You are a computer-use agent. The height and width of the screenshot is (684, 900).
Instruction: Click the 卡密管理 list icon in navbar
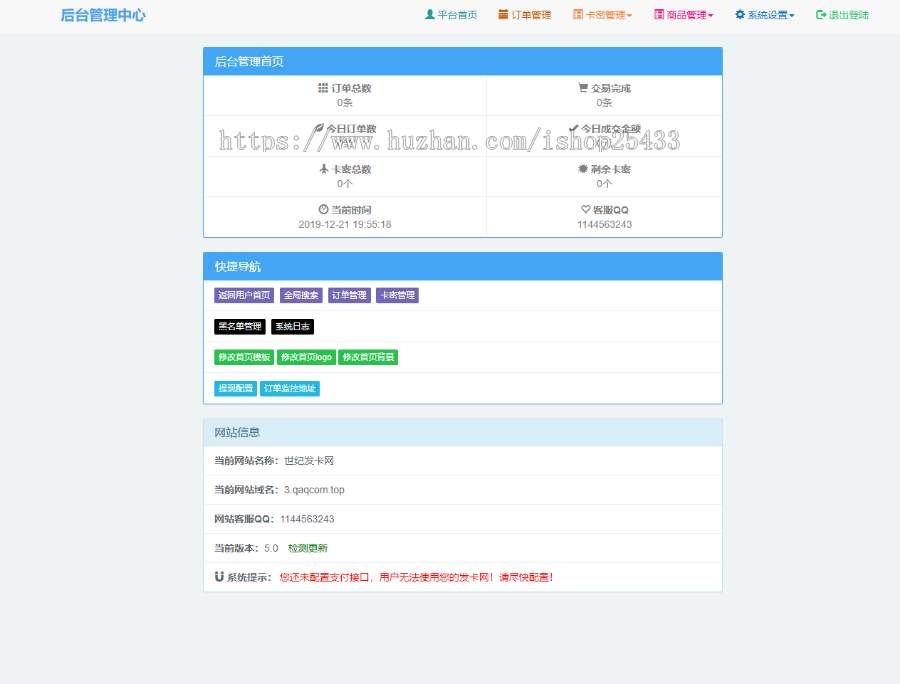tap(578, 14)
